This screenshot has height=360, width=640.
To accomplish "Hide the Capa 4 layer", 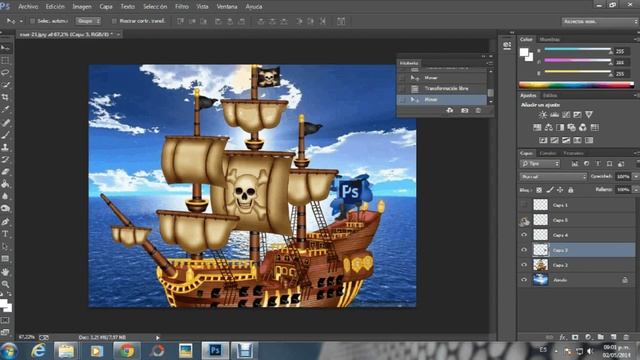I will coord(524,235).
